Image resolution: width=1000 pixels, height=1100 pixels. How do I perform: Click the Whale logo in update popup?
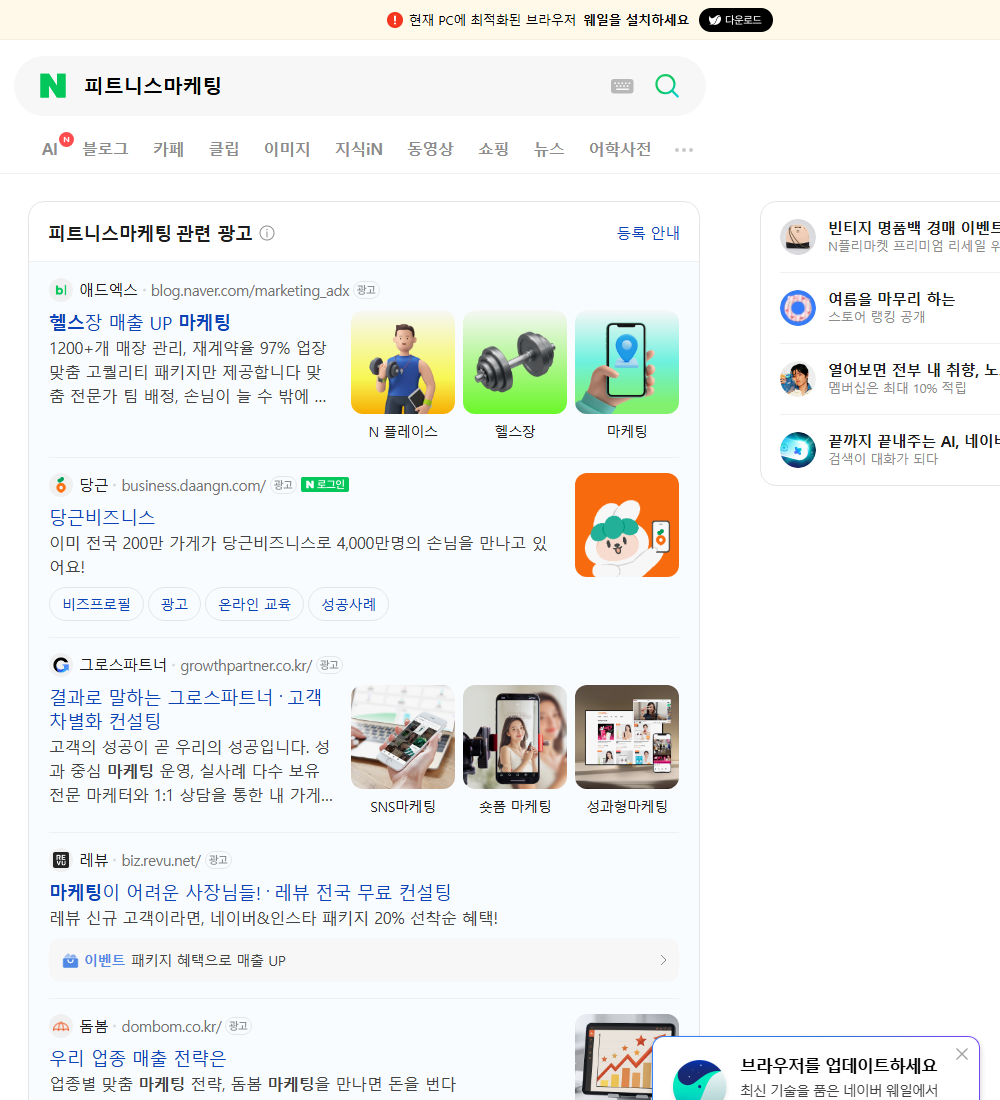click(699, 1080)
